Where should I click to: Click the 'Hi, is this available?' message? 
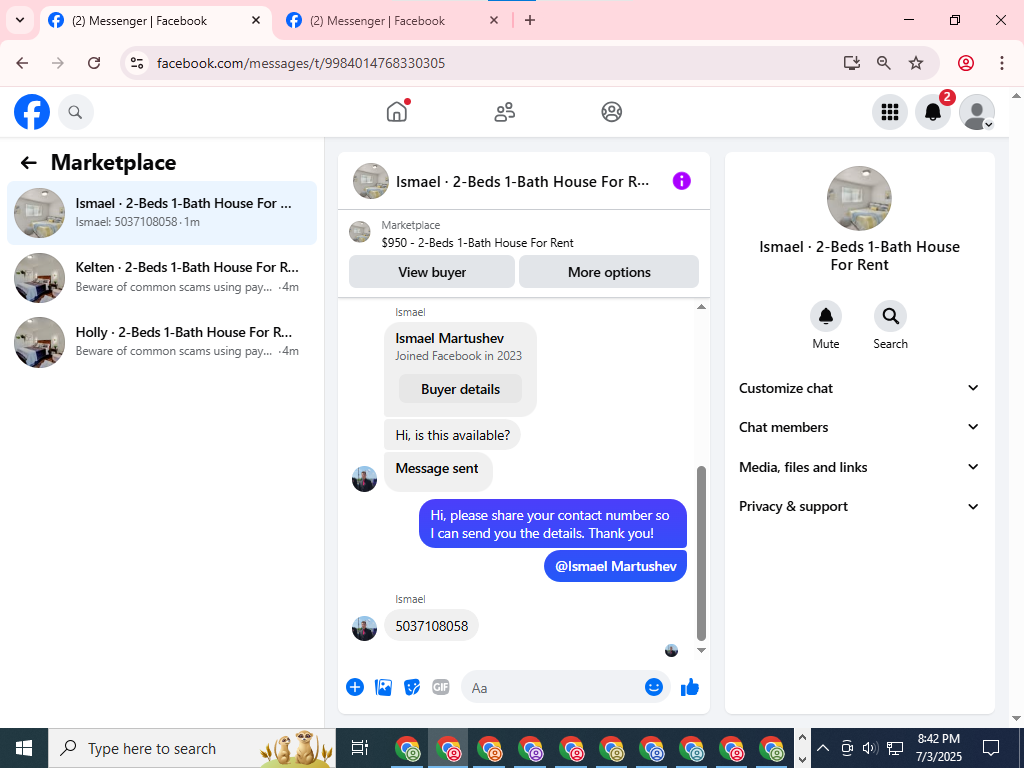[452, 435]
